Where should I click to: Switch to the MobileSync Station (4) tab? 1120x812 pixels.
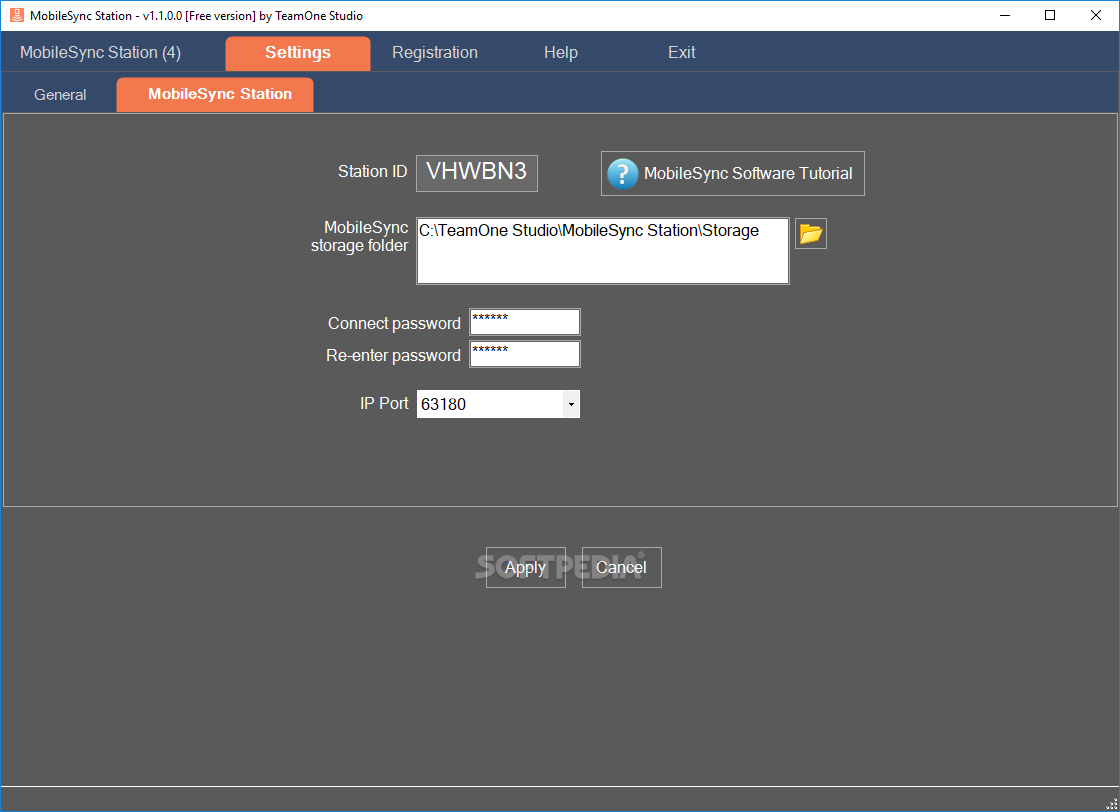pyautogui.click(x=101, y=52)
